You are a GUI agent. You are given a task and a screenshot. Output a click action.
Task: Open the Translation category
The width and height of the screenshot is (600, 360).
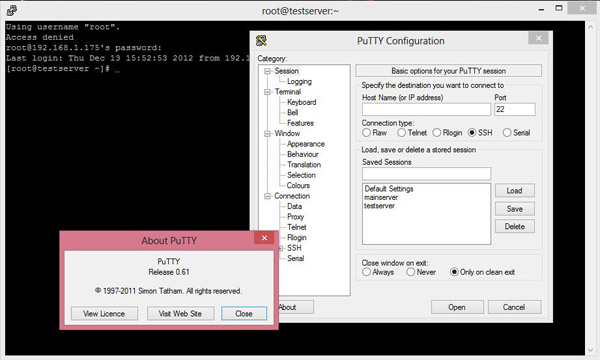pos(304,165)
